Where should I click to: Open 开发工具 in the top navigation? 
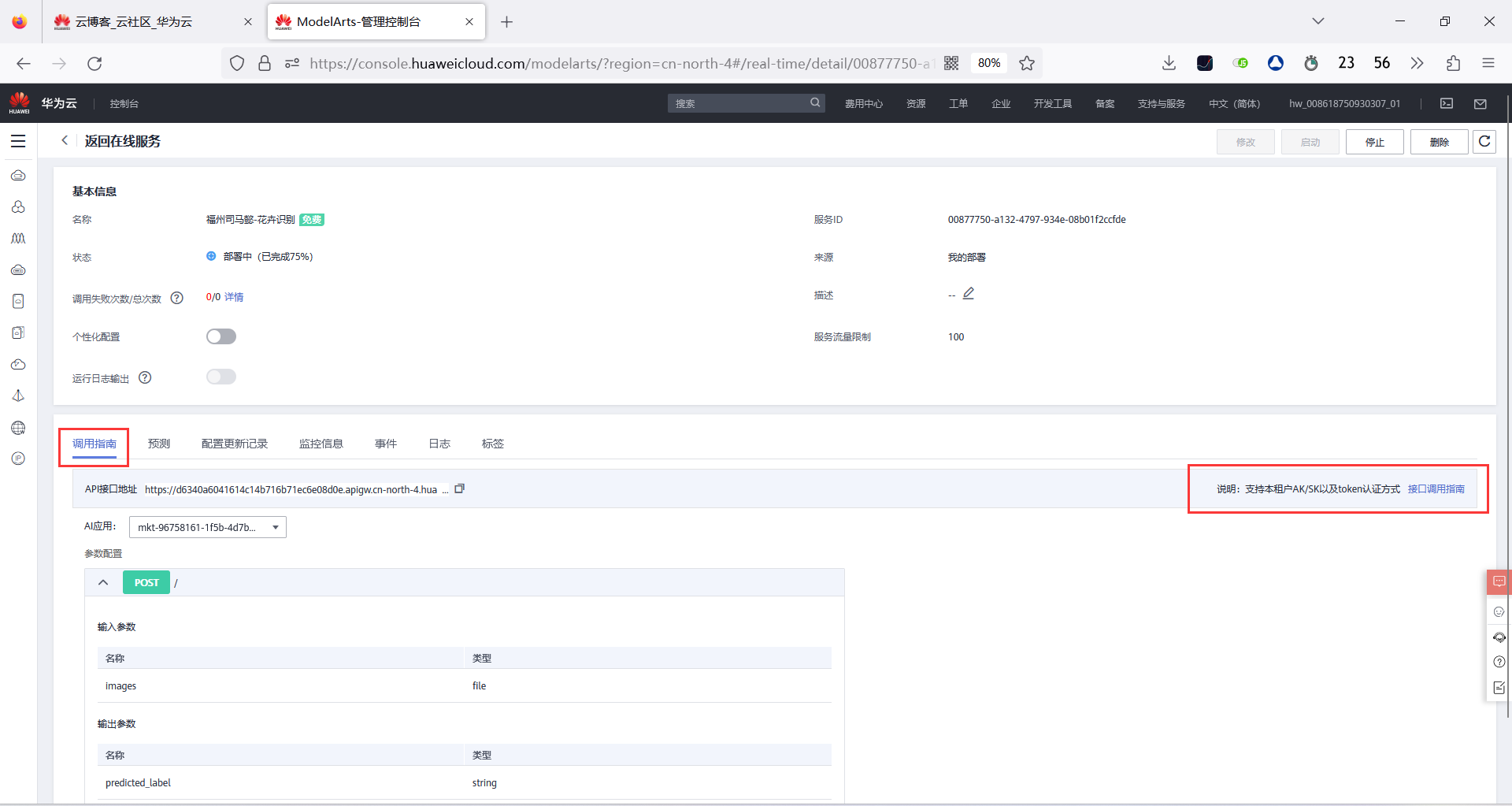[1053, 103]
